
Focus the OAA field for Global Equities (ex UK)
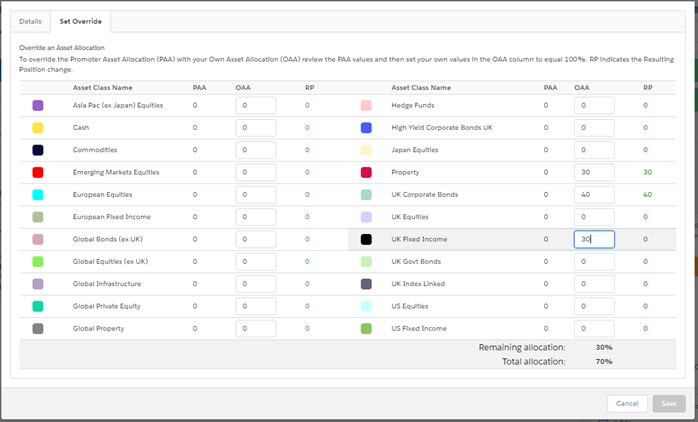pyautogui.click(x=256, y=261)
